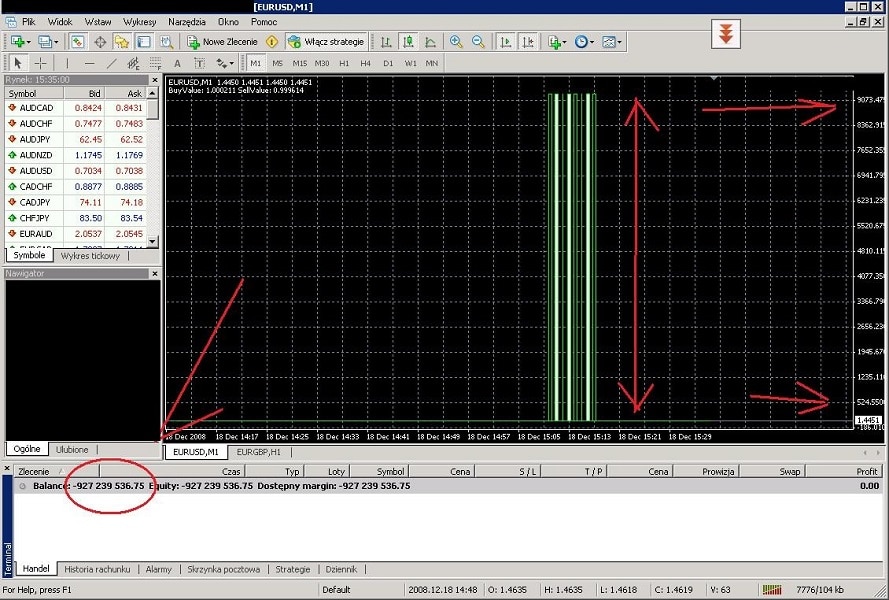Viewport: 889px width, 600px height.
Task: Select the trendline drawing tool
Action: (x=111, y=63)
